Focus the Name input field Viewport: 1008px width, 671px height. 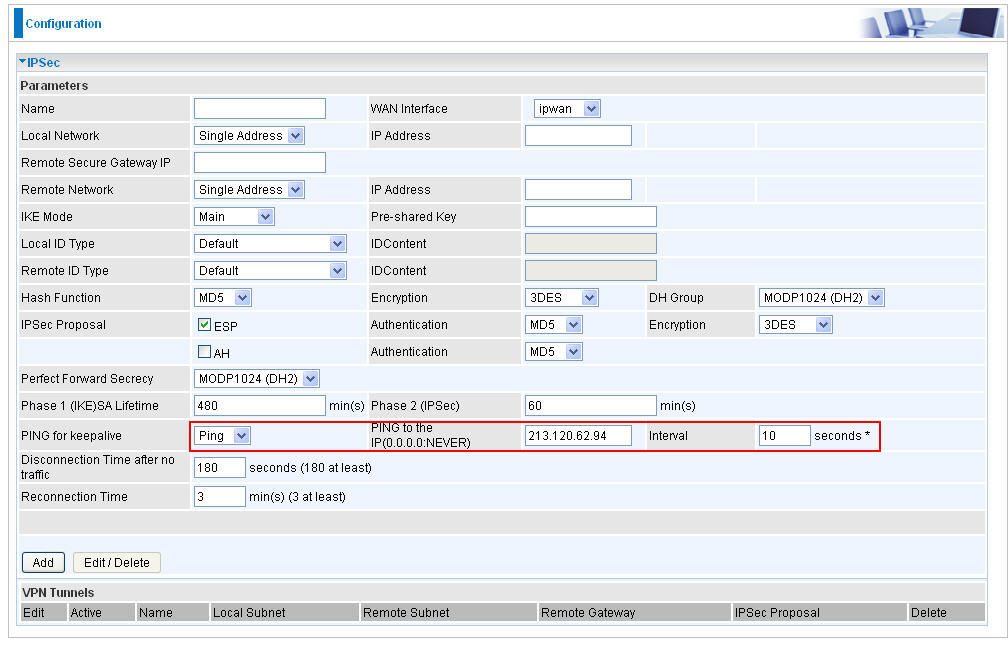[x=260, y=109]
